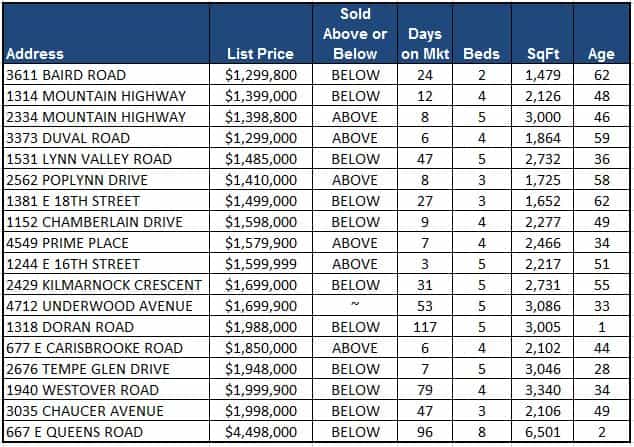Select the Age column header
The width and height of the screenshot is (634, 447).
click(x=601, y=54)
